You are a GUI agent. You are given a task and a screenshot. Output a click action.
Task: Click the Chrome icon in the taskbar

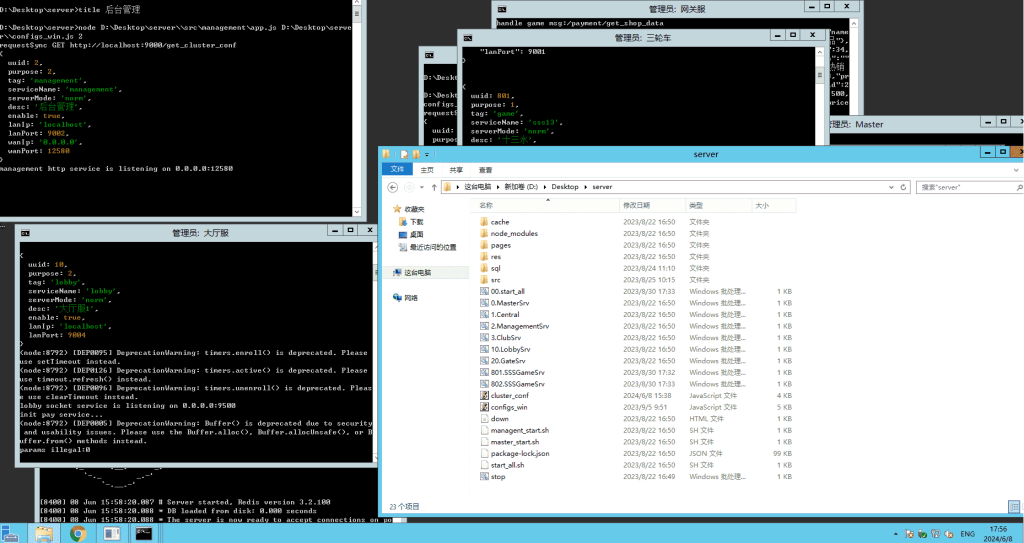click(x=78, y=533)
